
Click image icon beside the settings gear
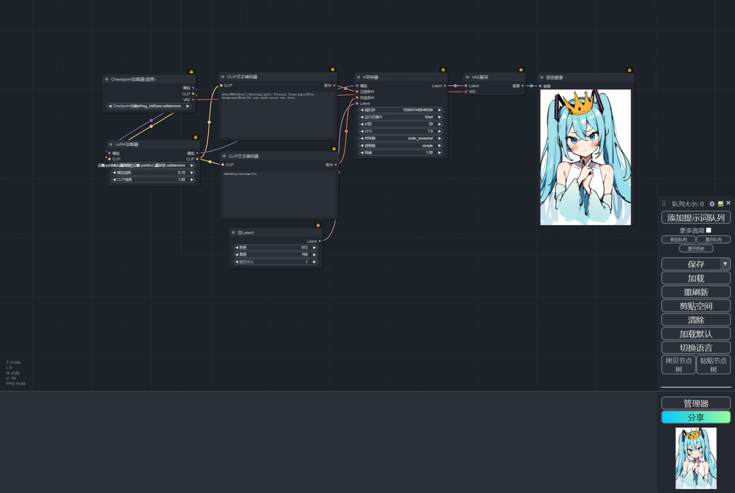coord(720,204)
